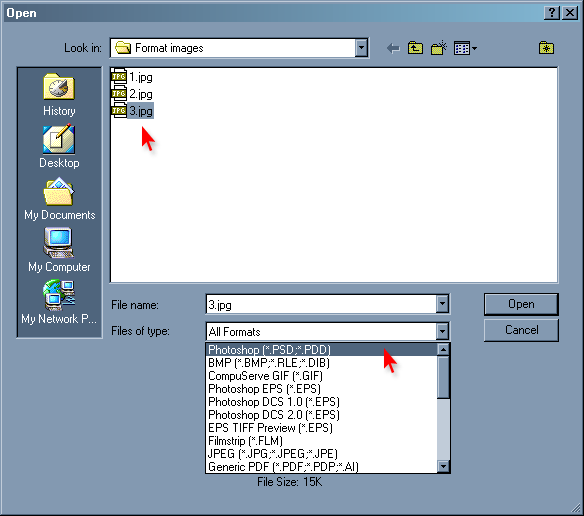This screenshot has height=516, width=584.
Task: Open My Documents location
Action: point(59,199)
